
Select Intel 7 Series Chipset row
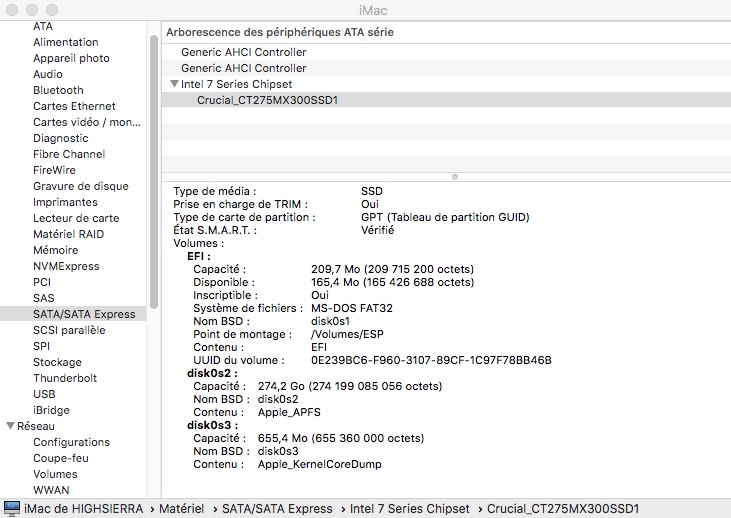446,84
